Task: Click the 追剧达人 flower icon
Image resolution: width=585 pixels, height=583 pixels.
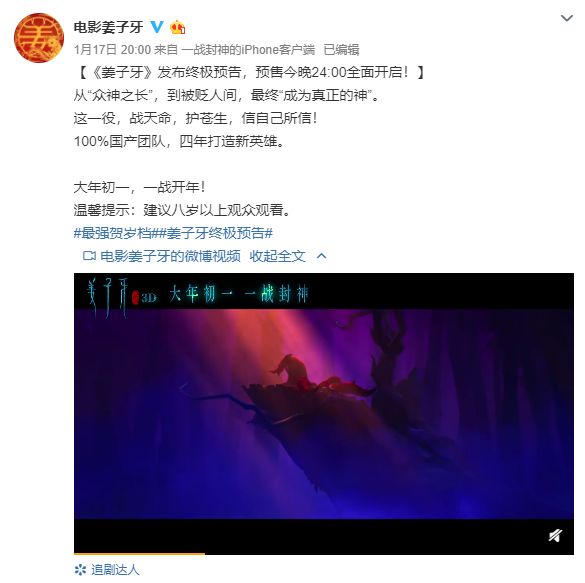Action: pos(80,570)
